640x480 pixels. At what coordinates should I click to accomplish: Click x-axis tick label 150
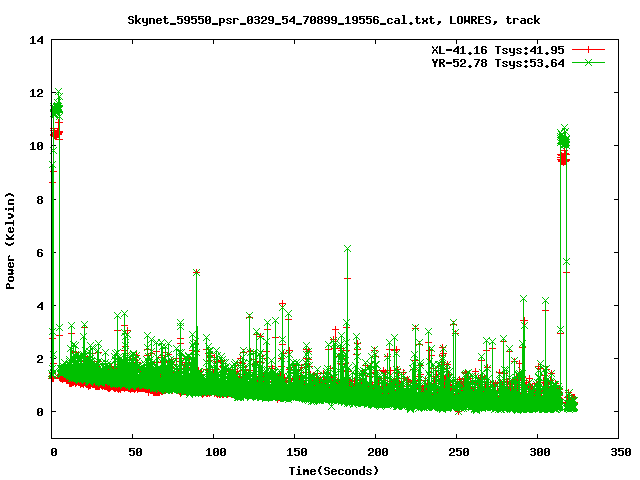click(296, 452)
